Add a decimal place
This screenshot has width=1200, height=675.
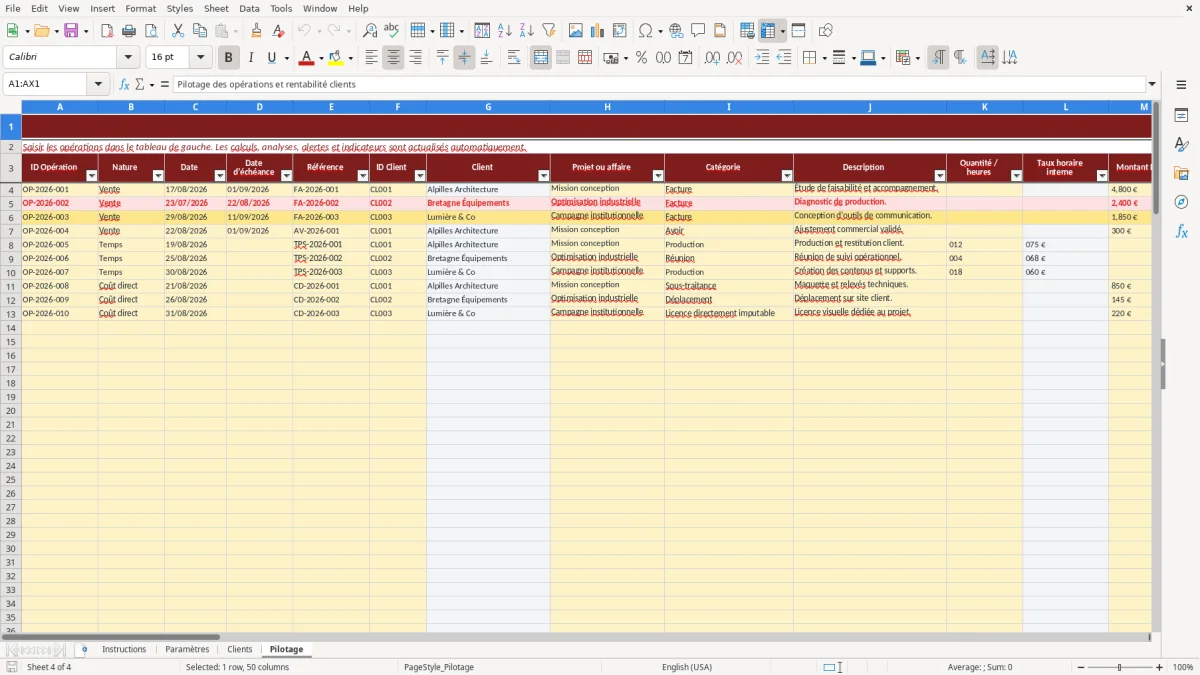pyautogui.click(x=712, y=58)
